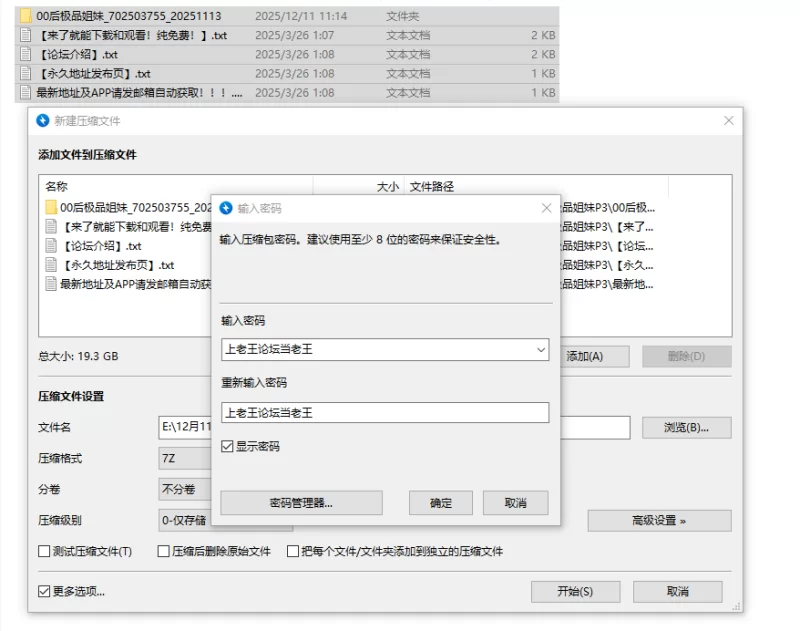The image size is (800, 631).
Task: Expand the 输入密码 combo box dropdown arrow
Action: 541,349
